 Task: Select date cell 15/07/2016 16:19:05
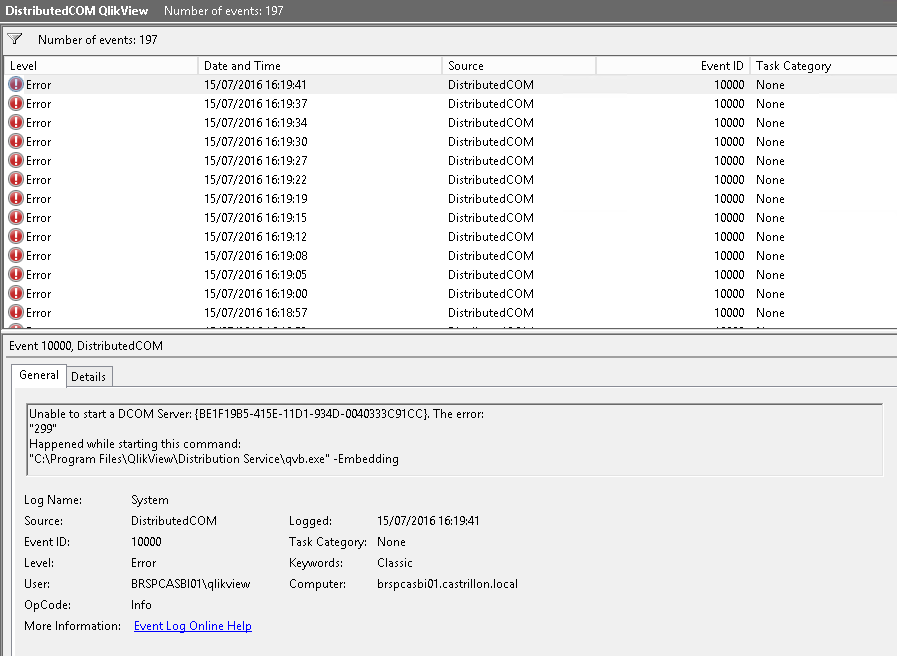pos(255,275)
